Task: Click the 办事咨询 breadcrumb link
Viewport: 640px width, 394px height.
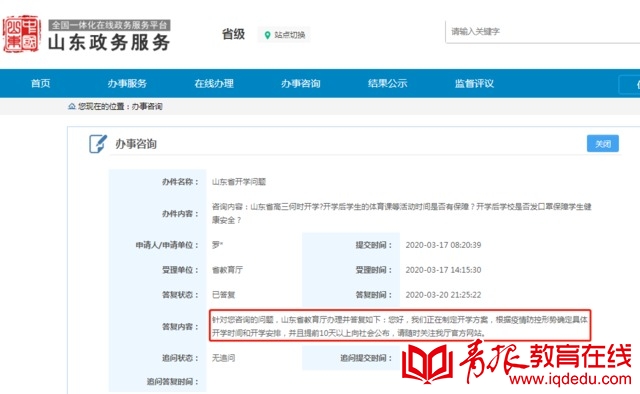Action: (x=147, y=107)
